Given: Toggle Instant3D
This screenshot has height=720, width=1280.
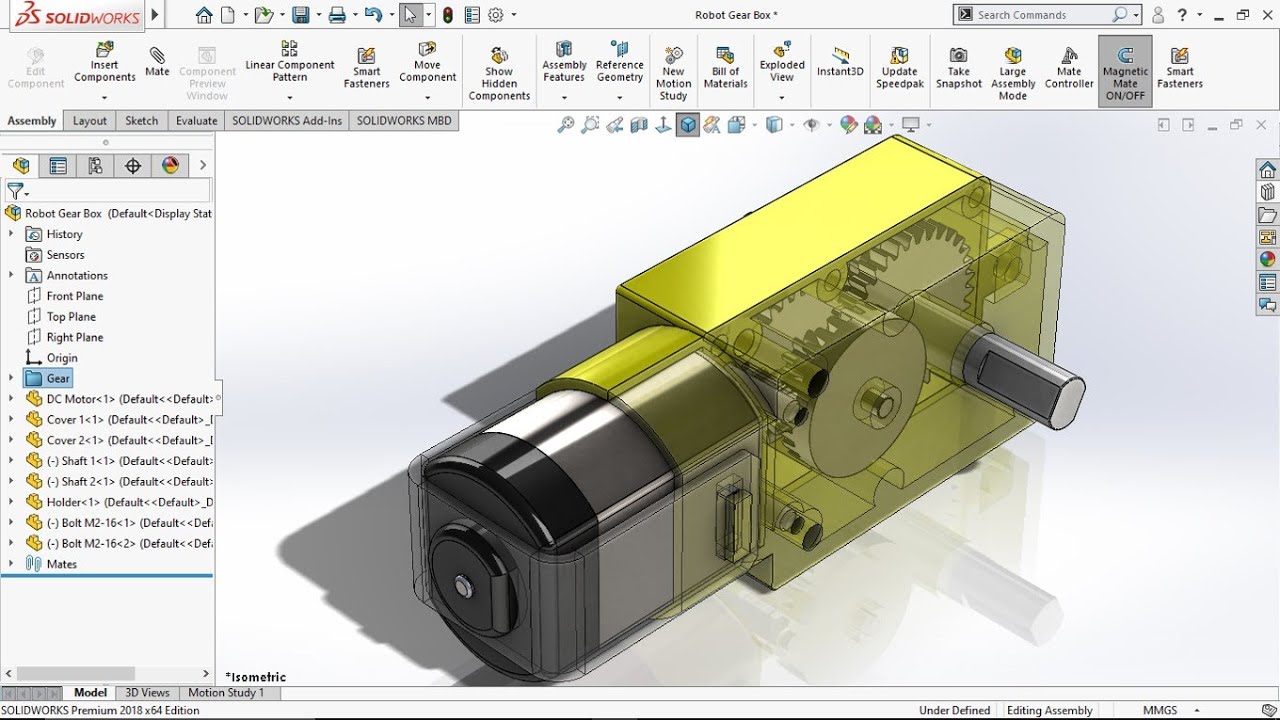Looking at the screenshot, I should pos(840,62).
